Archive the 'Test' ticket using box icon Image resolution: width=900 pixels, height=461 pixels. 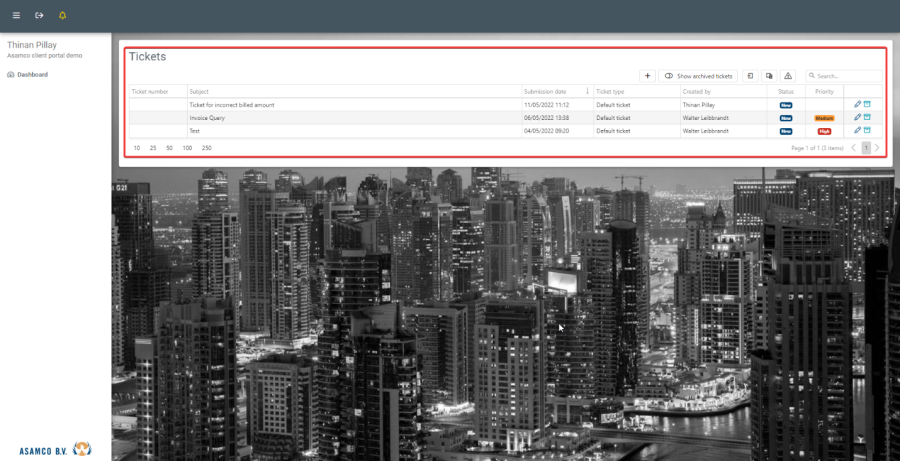(868, 130)
